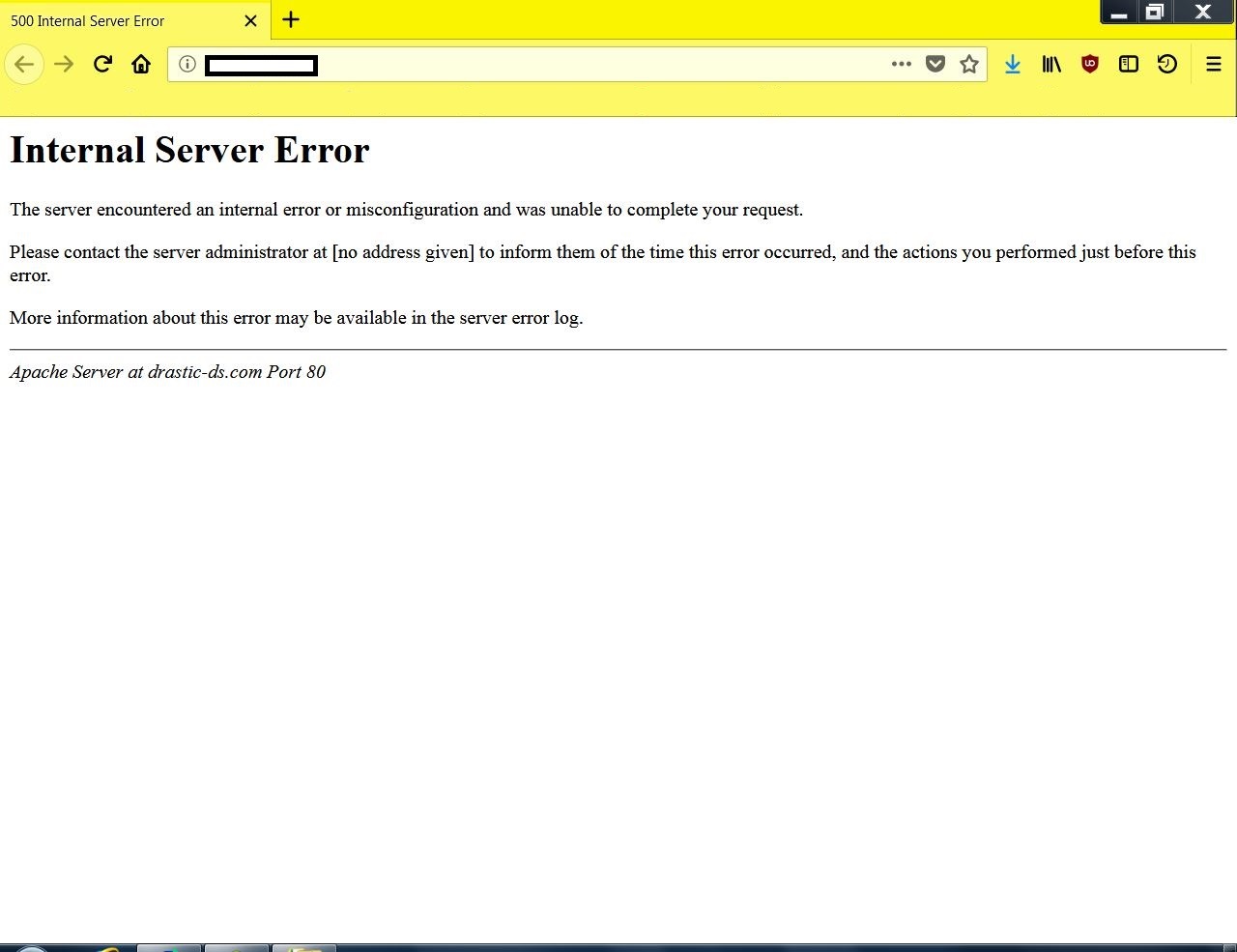Open the browser home page

point(141,65)
